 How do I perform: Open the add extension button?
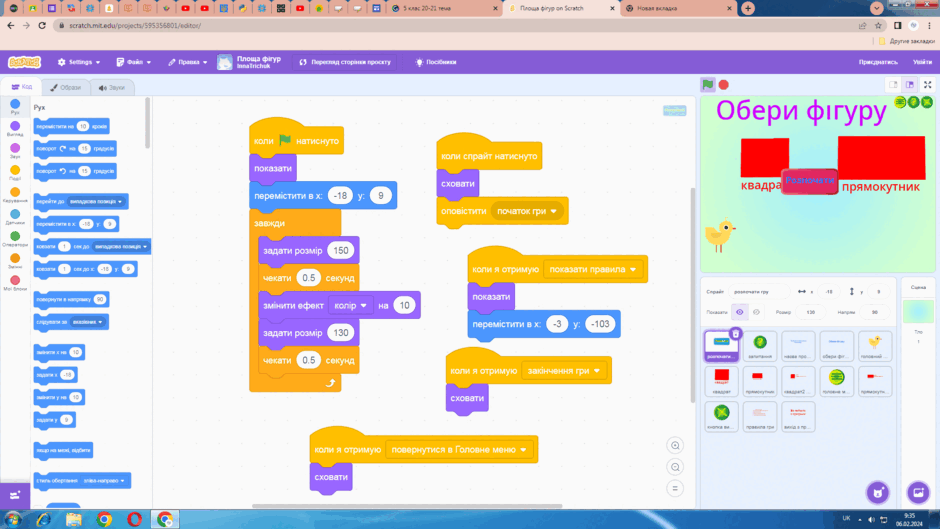[15, 495]
